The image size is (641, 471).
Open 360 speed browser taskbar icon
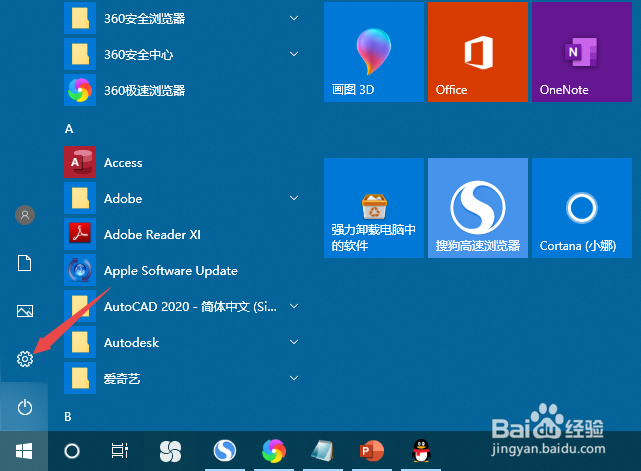point(273,451)
